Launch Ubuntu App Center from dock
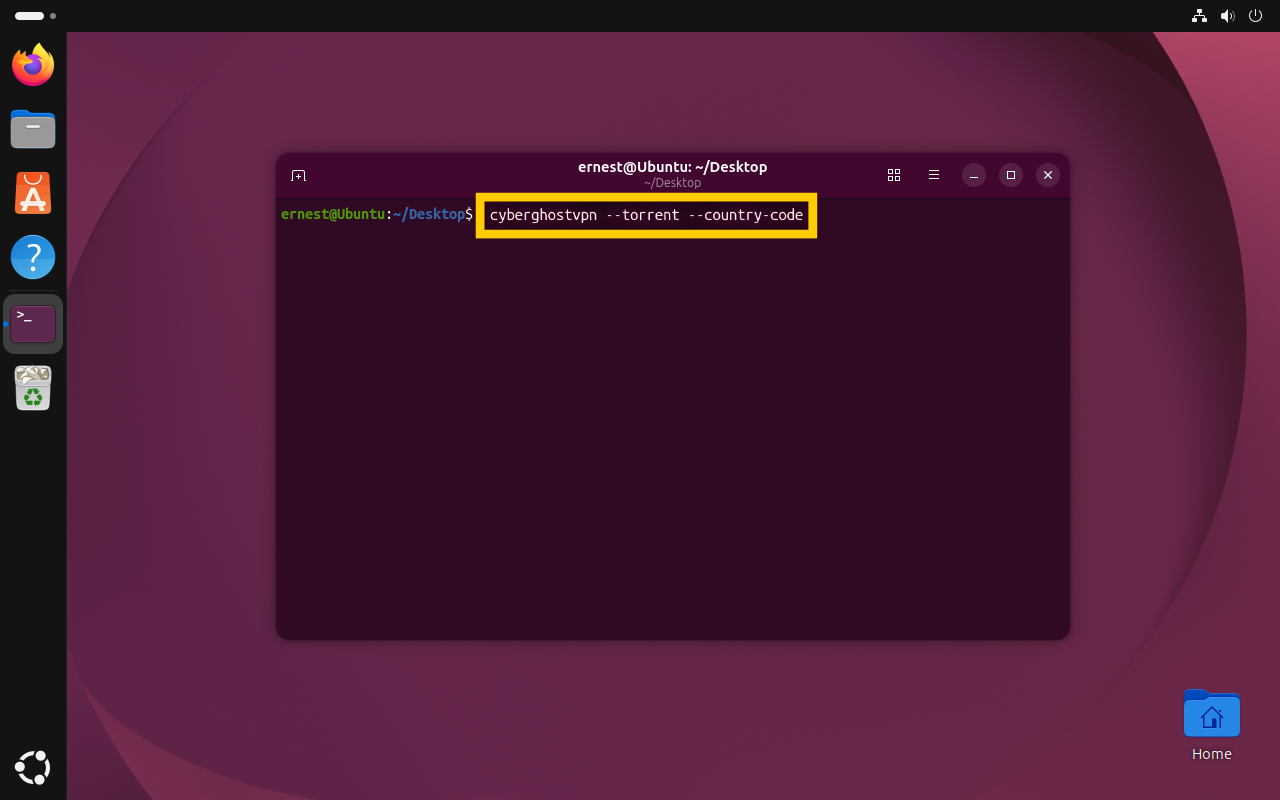Viewport: 1280px width, 800px height. point(33,193)
